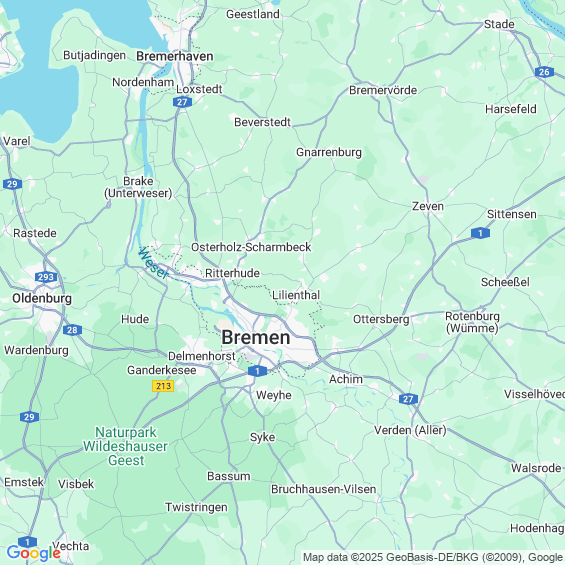
Task: Click the A29 shield near Varel
Action: click(12, 184)
